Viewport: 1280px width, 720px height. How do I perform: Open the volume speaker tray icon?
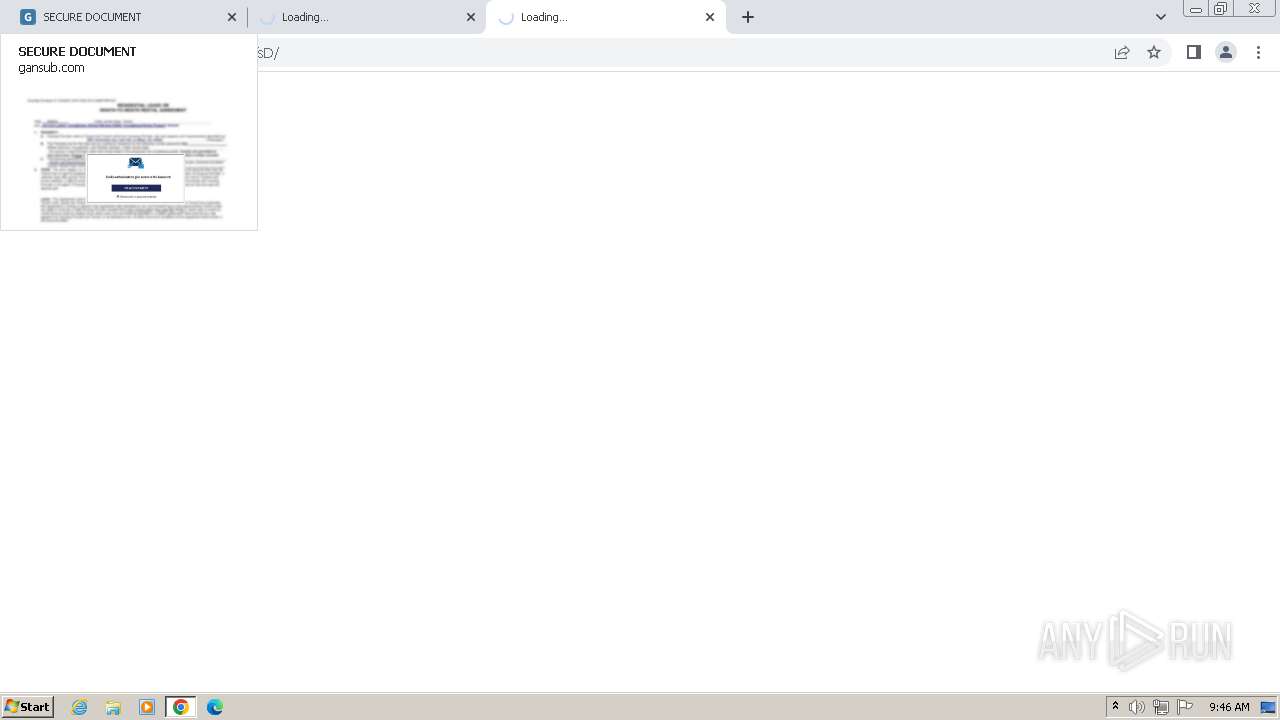1137,707
